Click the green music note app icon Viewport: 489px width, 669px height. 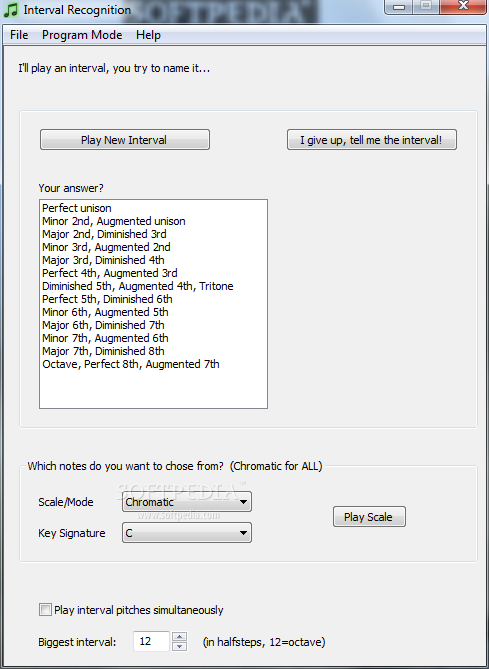11,9
